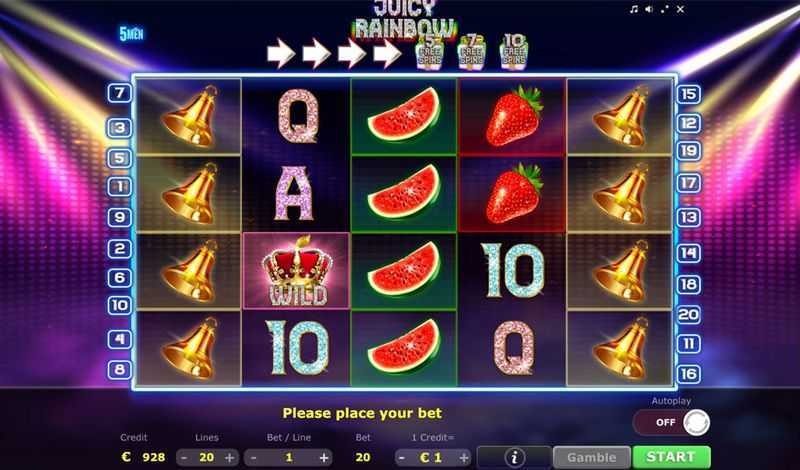Open the paytable info button
The height and width of the screenshot is (470, 800).
pyautogui.click(x=514, y=457)
